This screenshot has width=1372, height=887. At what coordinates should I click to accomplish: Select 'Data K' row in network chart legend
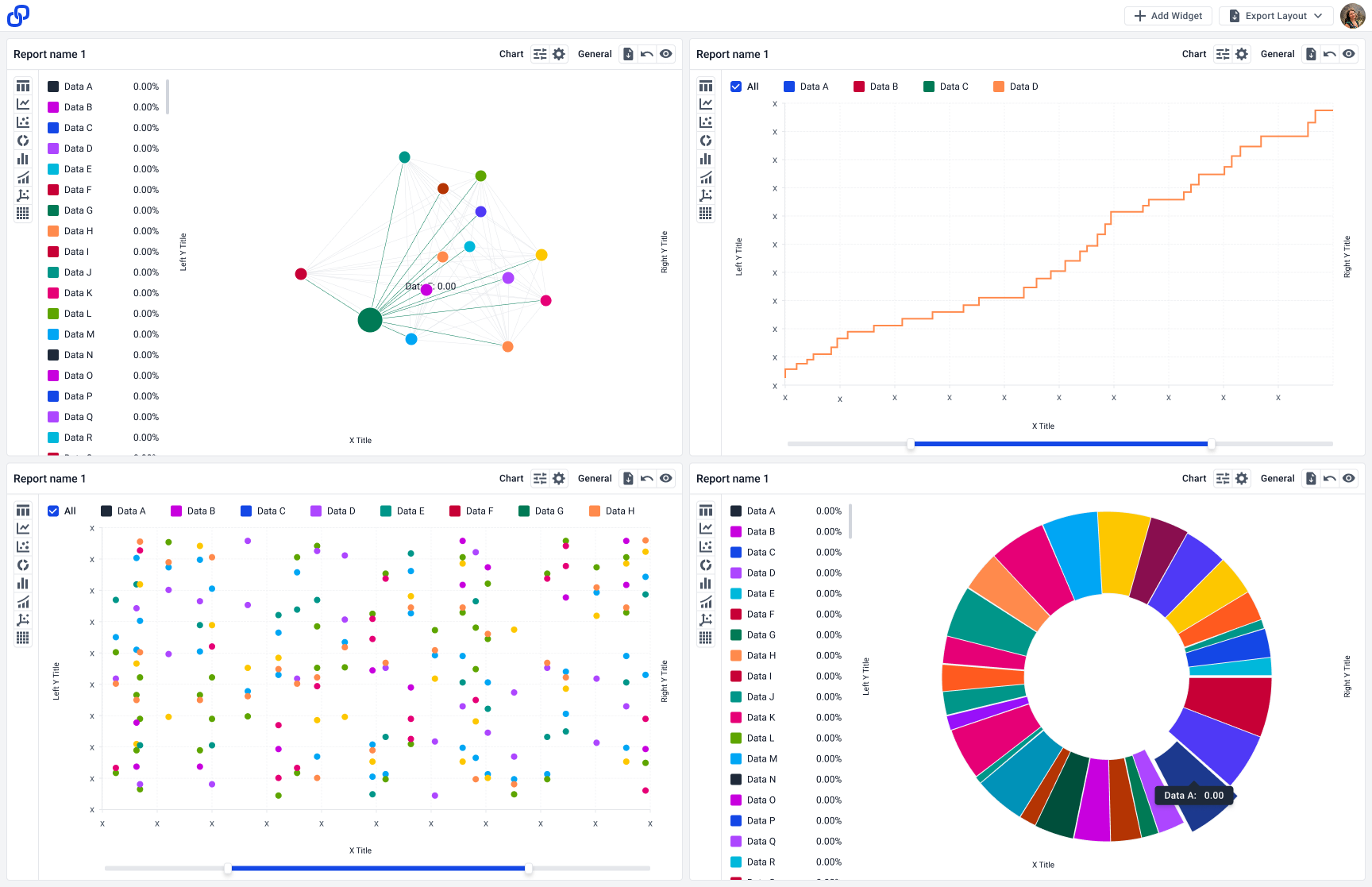coord(103,293)
